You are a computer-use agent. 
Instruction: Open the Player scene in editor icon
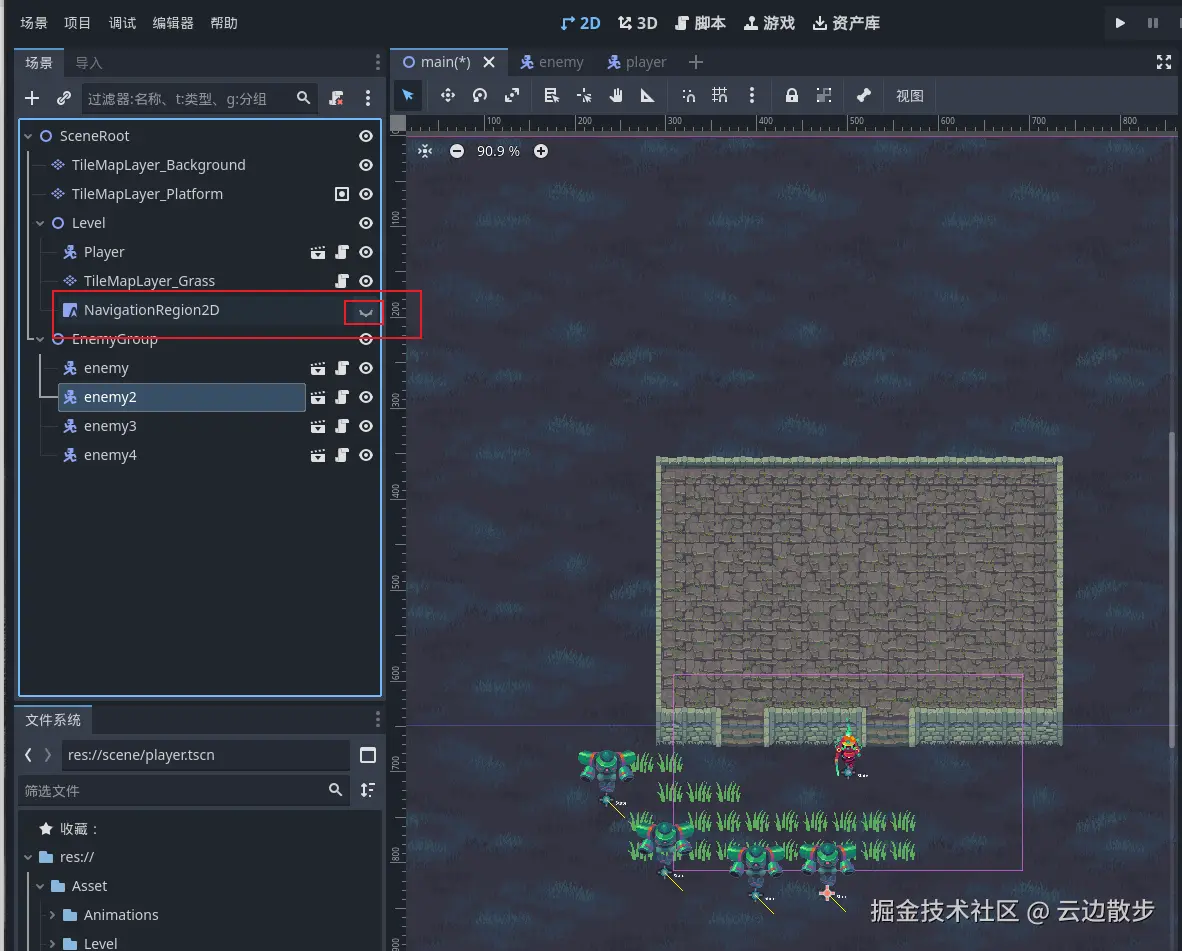coord(317,252)
